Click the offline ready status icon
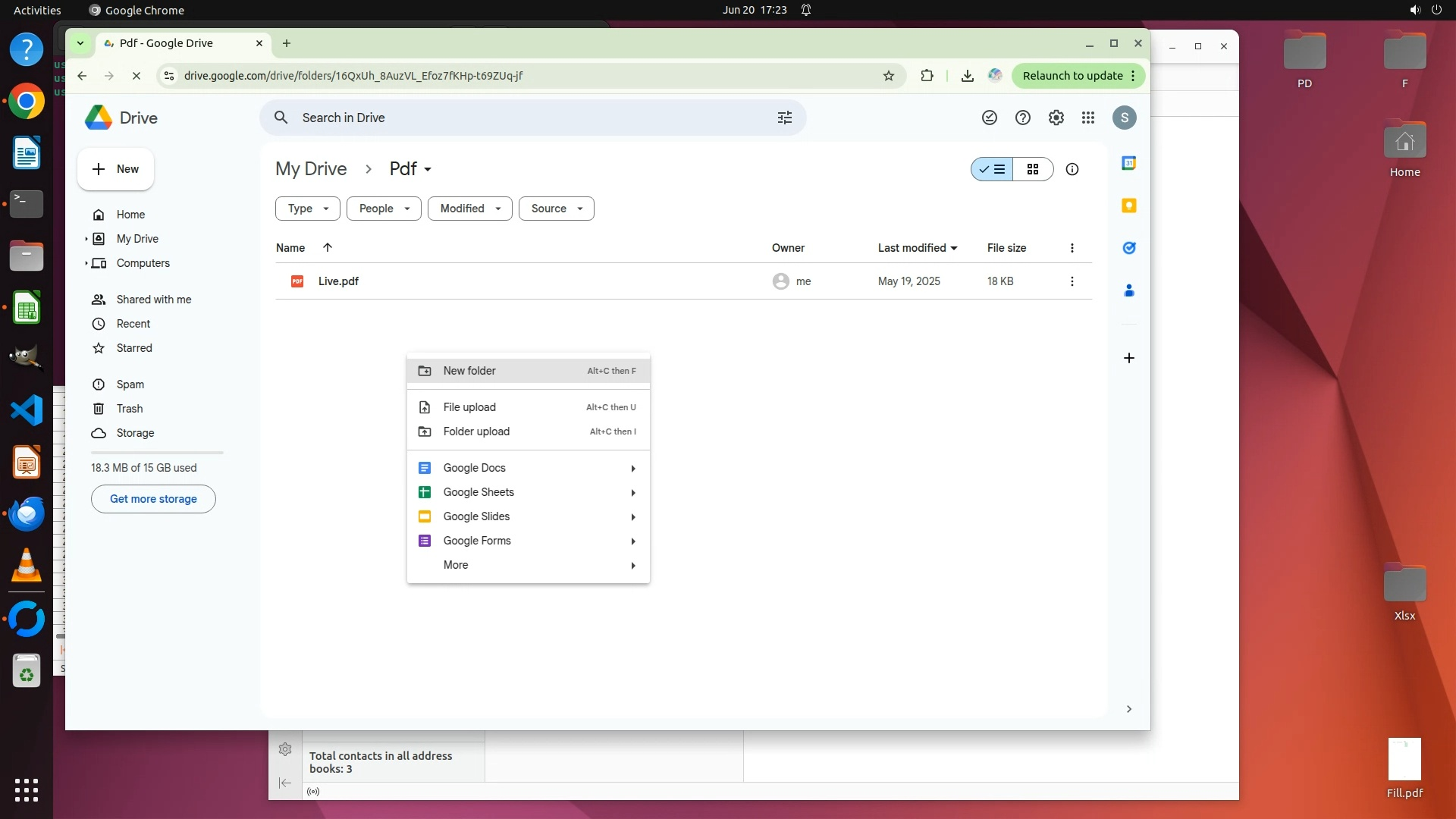This screenshot has width=1456, height=819. (989, 118)
